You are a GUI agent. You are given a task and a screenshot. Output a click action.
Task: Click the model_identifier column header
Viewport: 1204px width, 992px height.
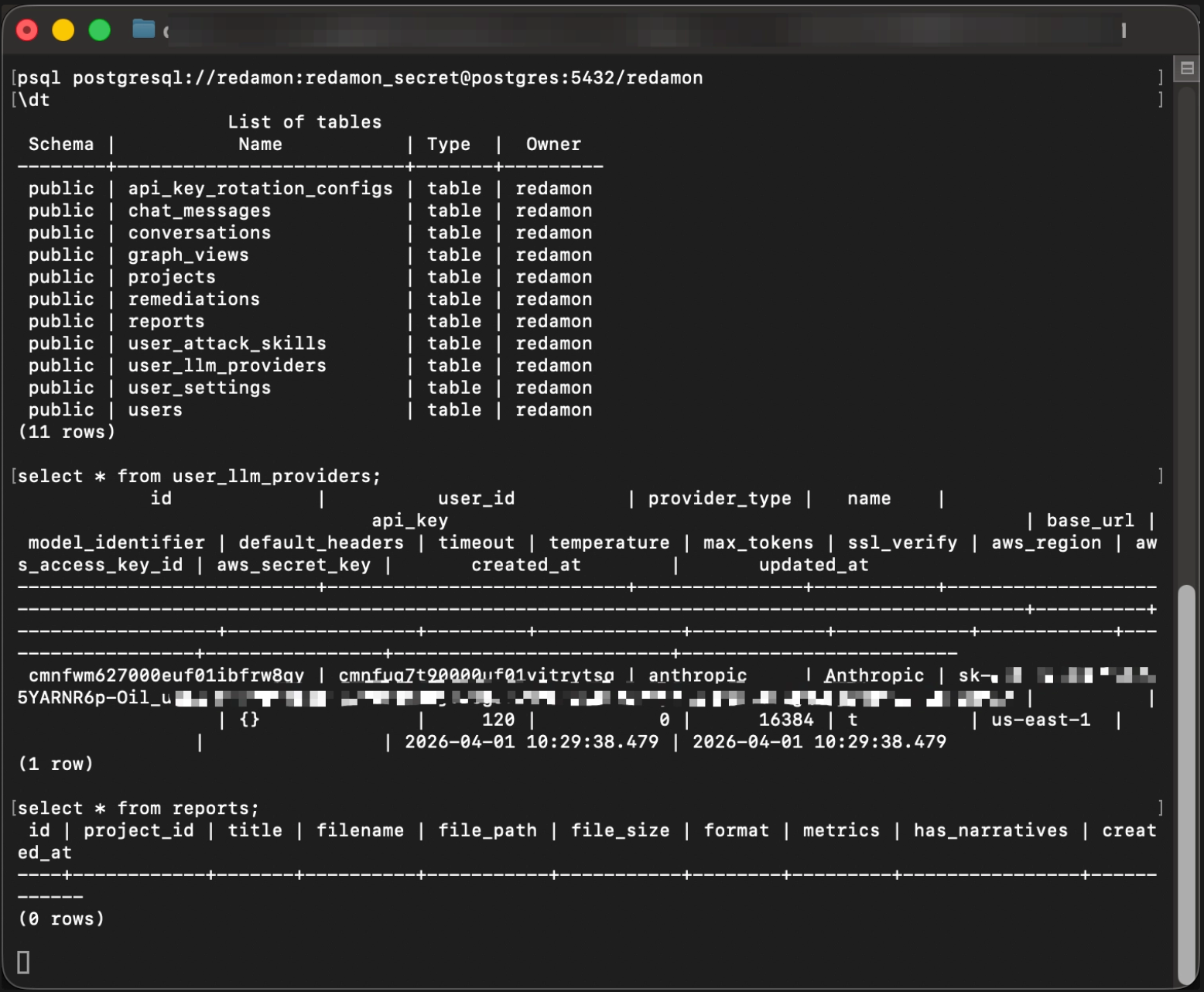[117, 543]
